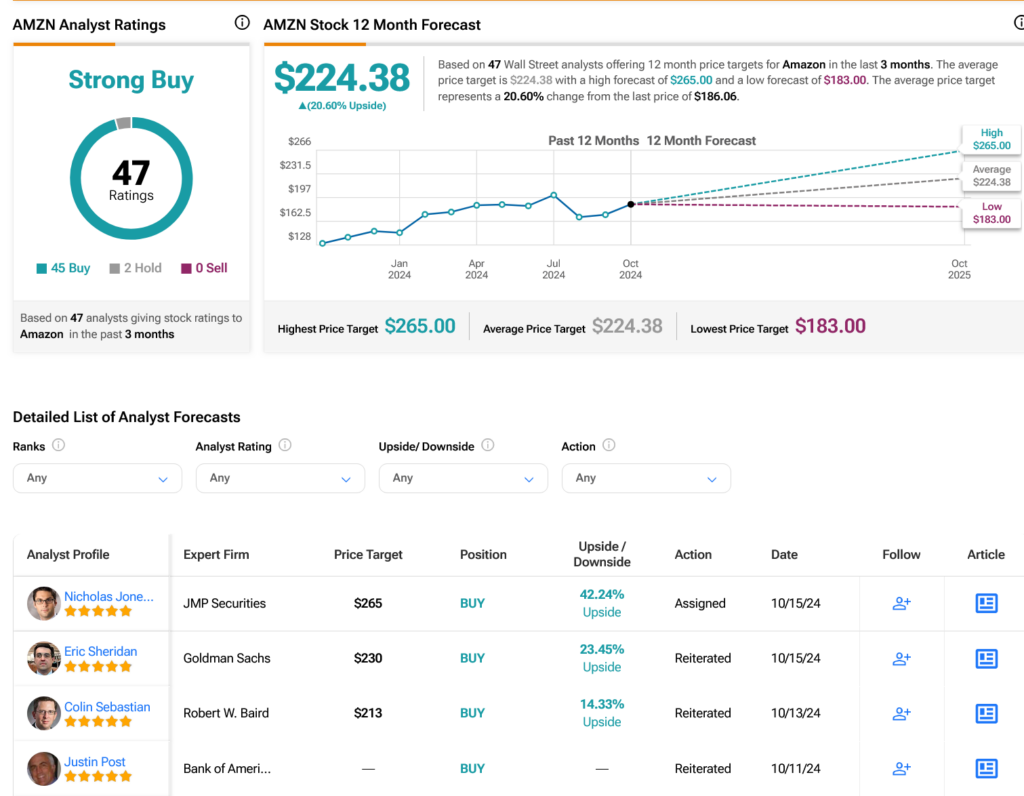The width and height of the screenshot is (1024, 796).
Task: Click Justin Post's profile photo
Action: pyautogui.click(x=43, y=768)
